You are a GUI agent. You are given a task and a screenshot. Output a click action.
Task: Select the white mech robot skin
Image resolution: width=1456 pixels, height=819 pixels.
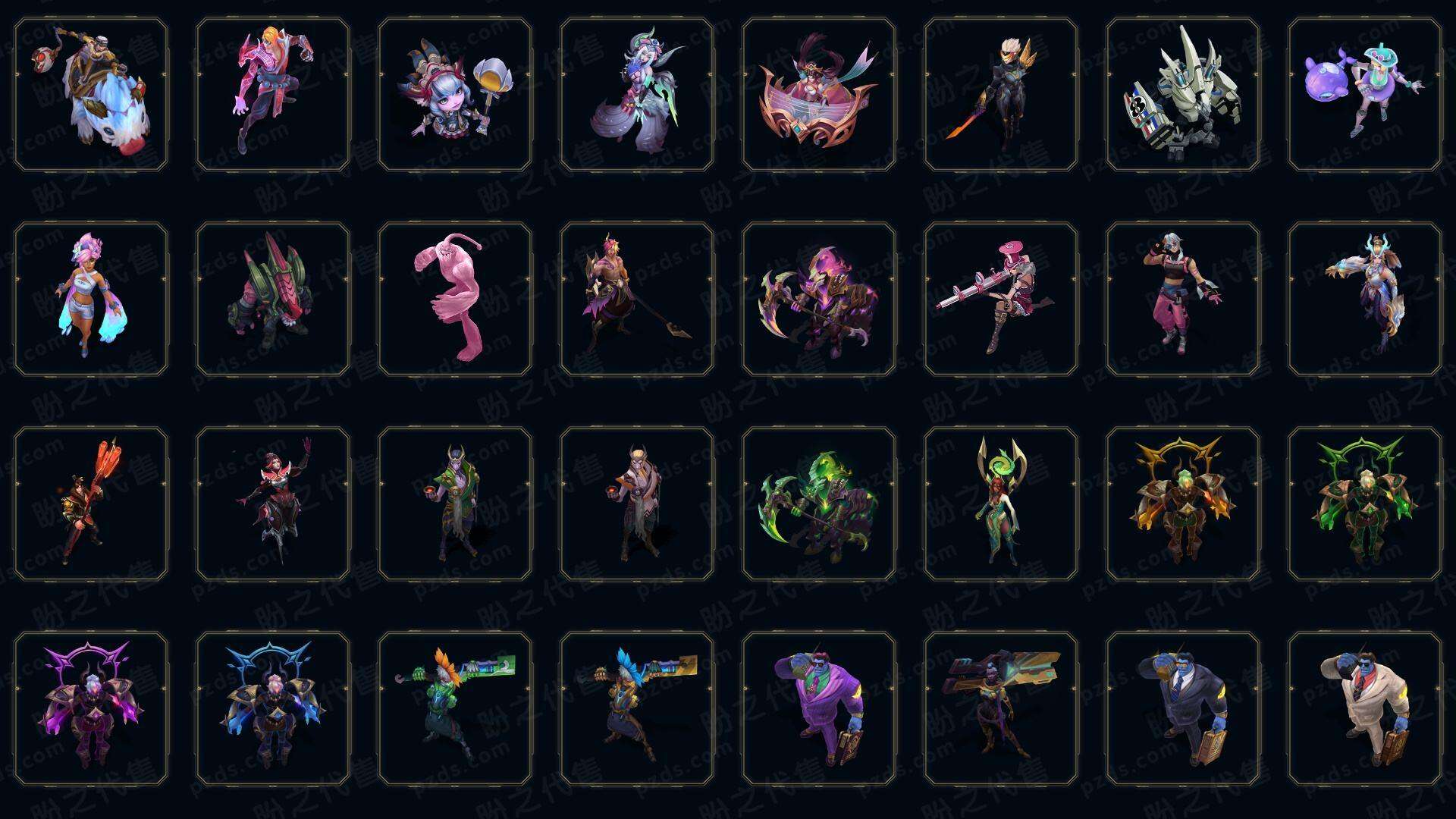pos(1183,95)
